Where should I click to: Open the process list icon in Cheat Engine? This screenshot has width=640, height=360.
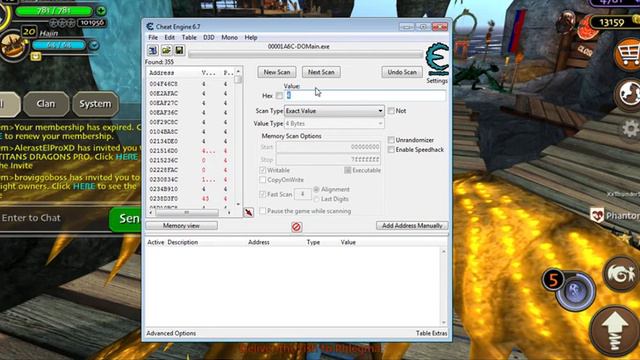click(153, 50)
